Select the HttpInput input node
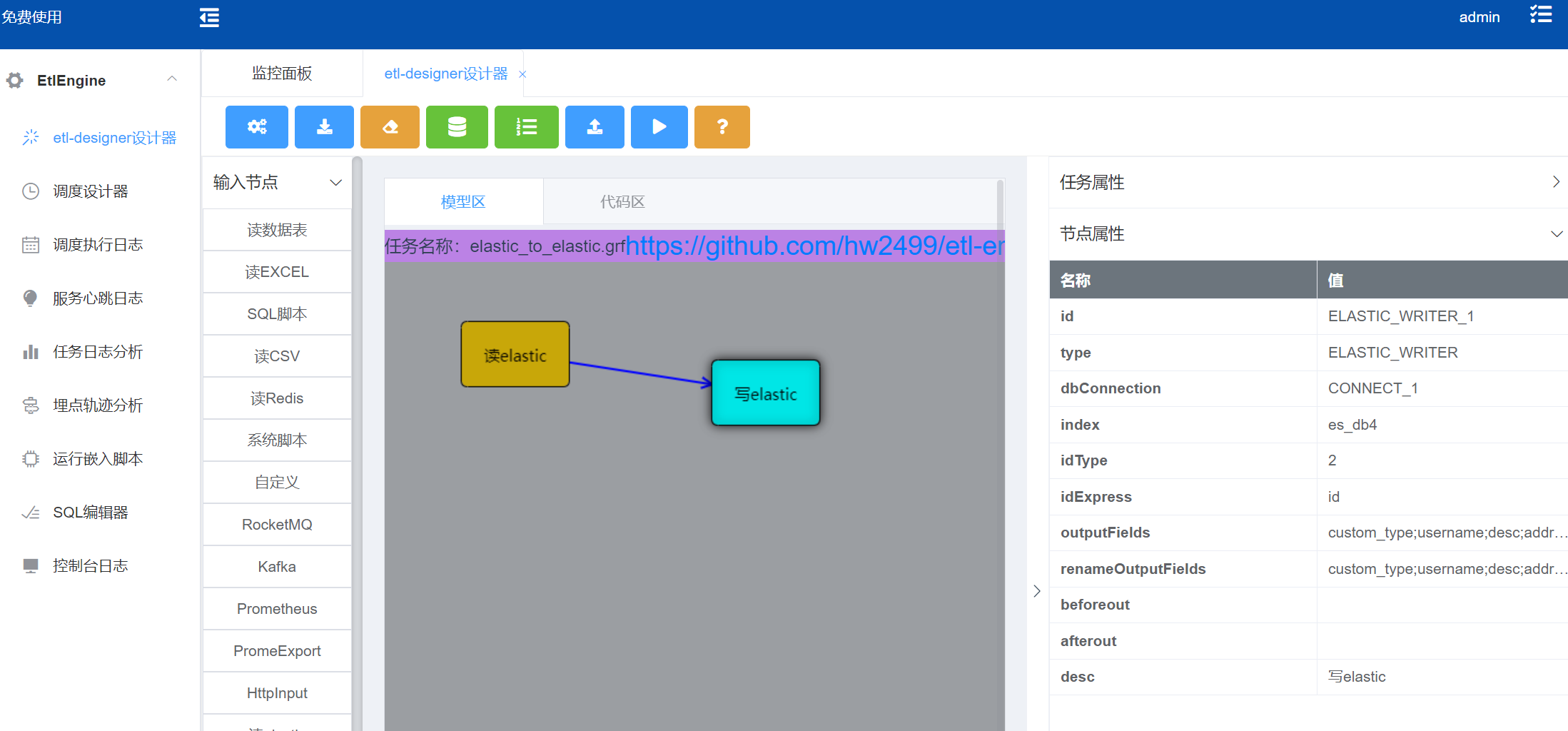Viewport: 1568px width, 731px height. (277, 693)
